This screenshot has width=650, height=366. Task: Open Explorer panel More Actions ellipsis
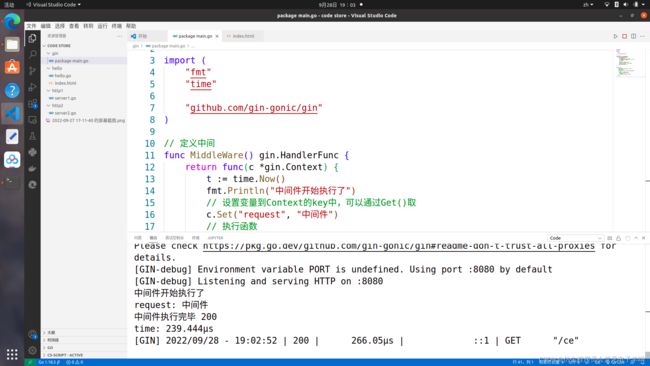[x=119, y=36]
